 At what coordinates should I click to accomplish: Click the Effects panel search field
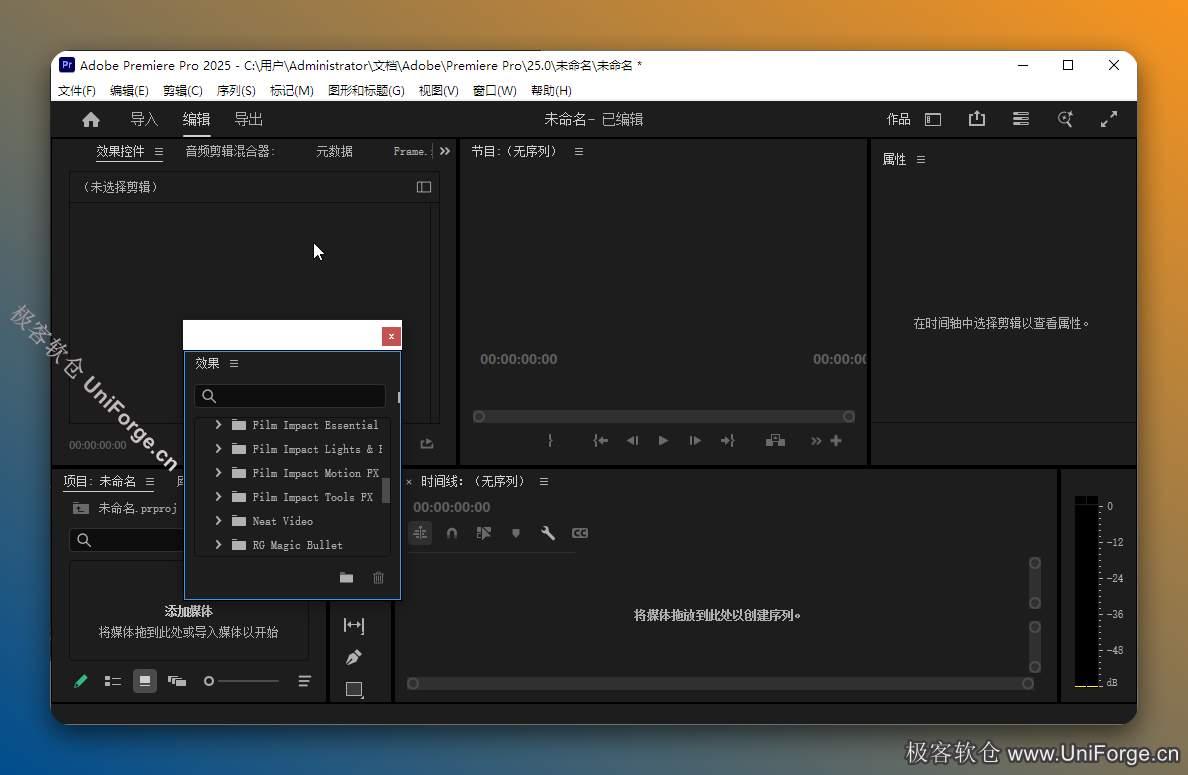click(x=290, y=396)
